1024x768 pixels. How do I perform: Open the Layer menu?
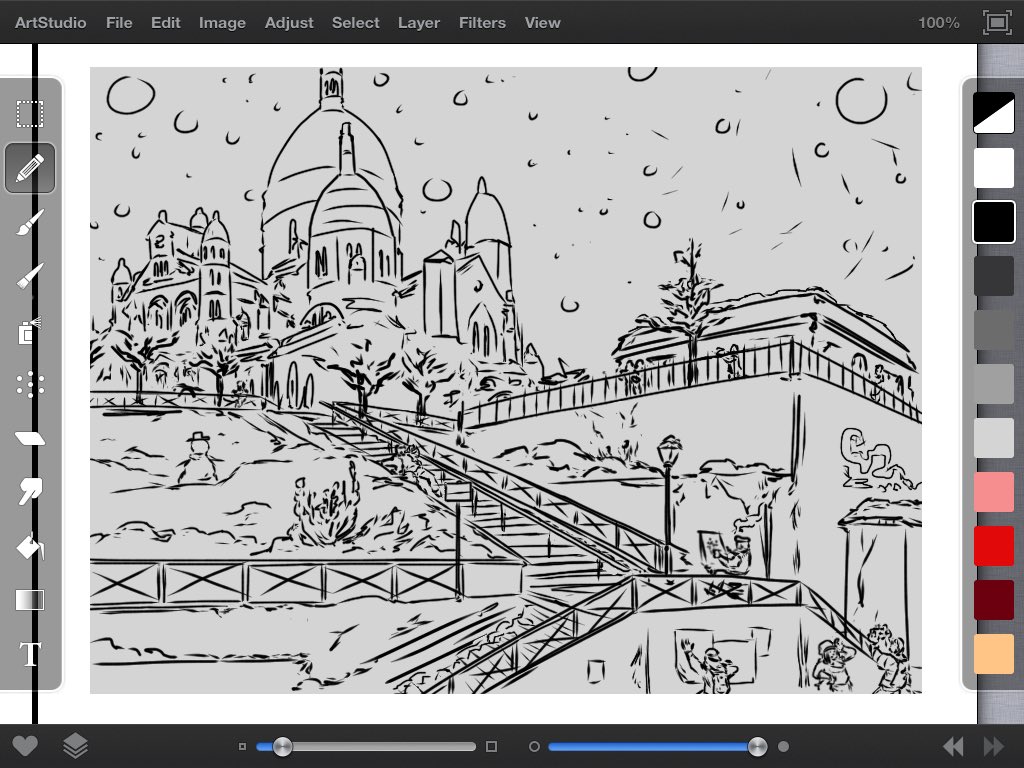click(419, 23)
